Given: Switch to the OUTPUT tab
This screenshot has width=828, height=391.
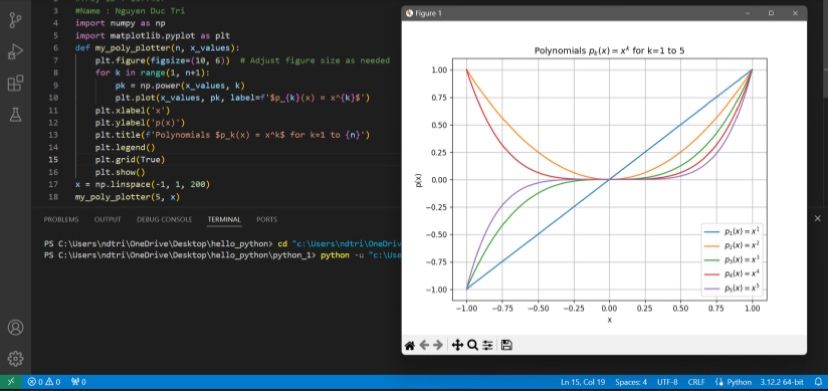Looking at the screenshot, I should (108, 219).
